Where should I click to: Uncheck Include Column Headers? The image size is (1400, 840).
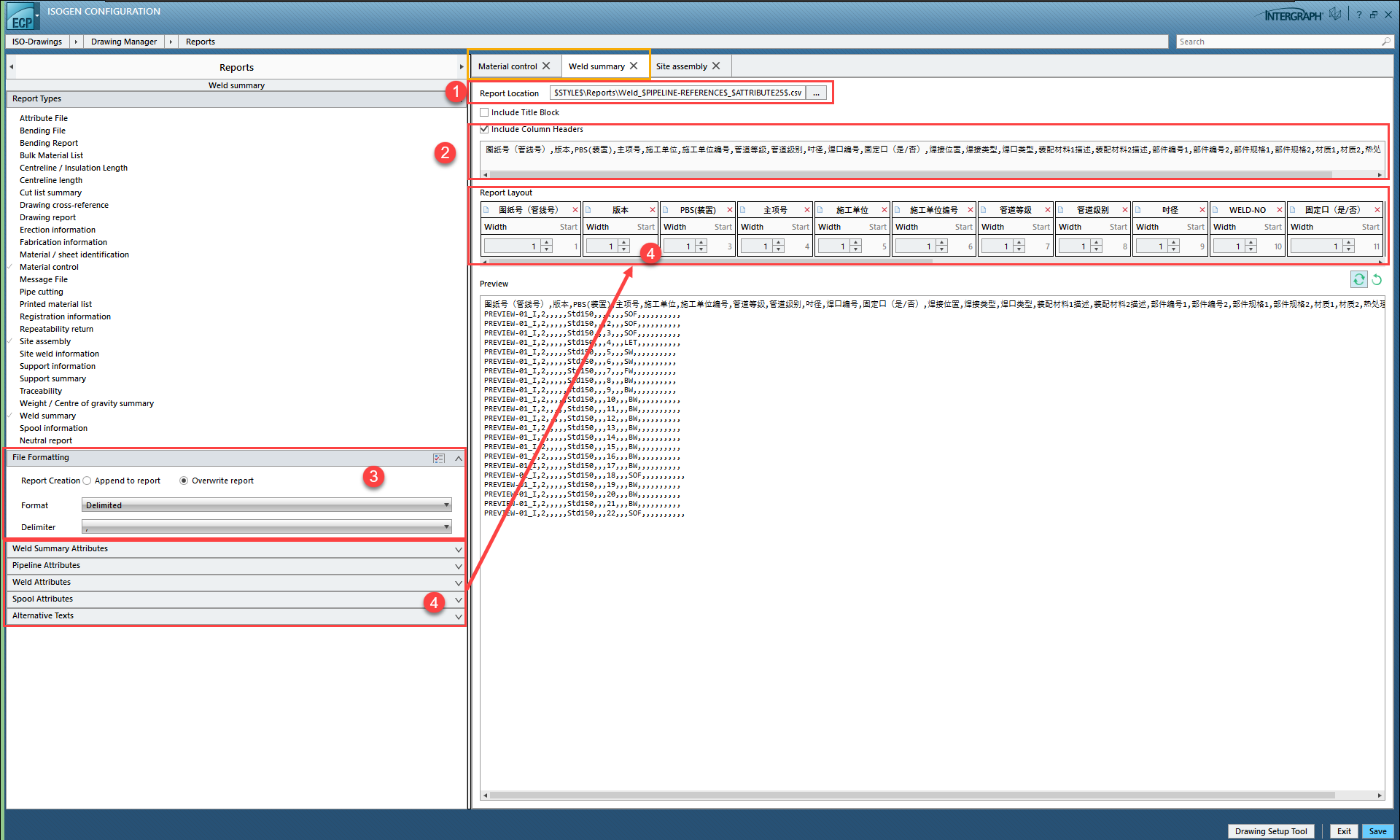pos(484,129)
